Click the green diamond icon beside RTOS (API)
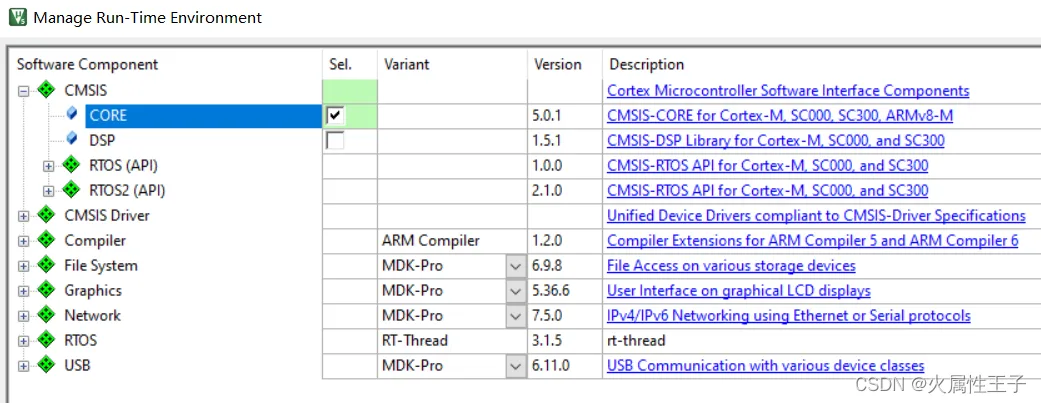Image resolution: width=1041 pixels, height=403 pixels. 70,165
